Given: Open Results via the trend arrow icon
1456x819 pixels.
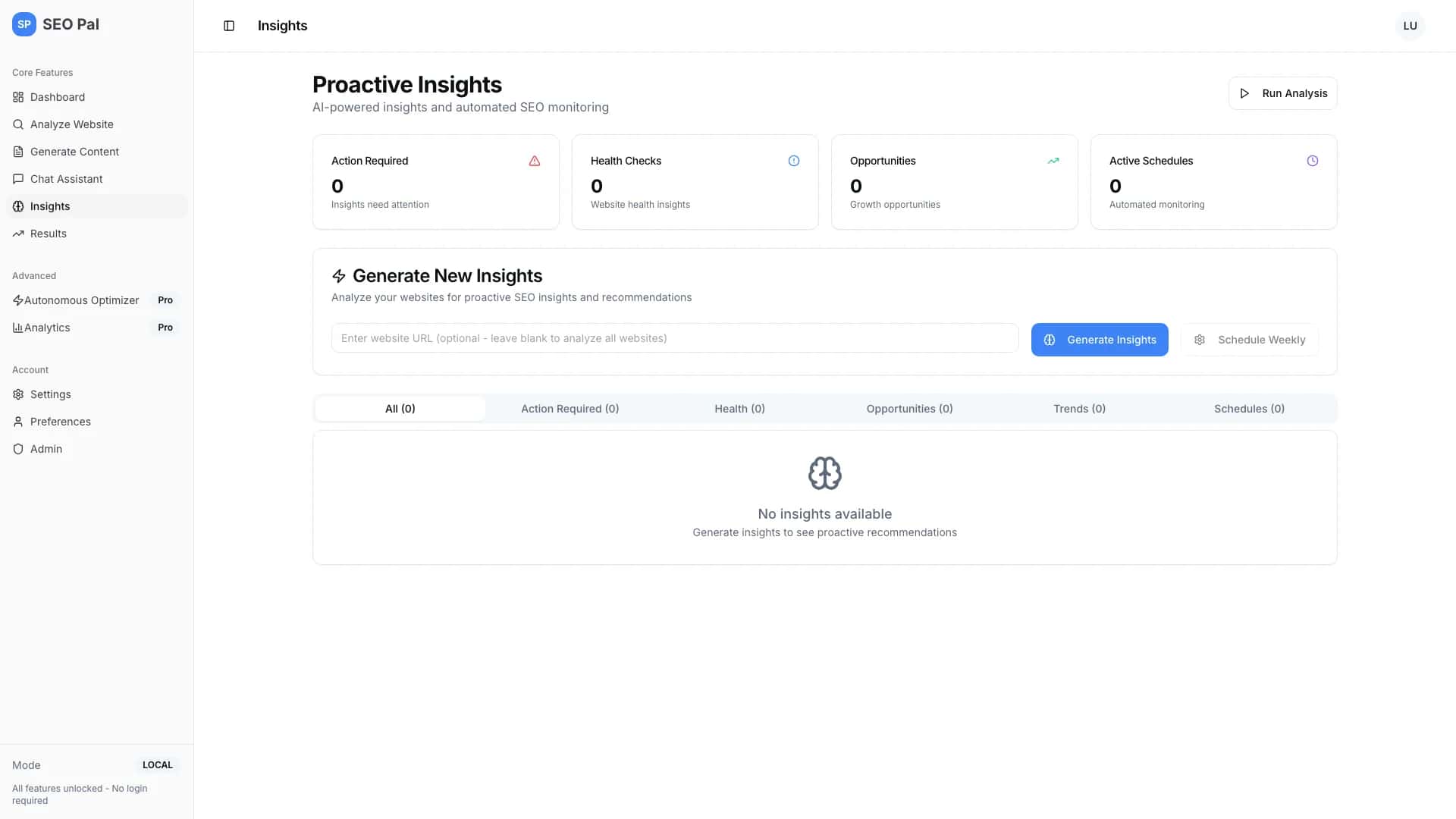Looking at the screenshot, I should [18, 233].
